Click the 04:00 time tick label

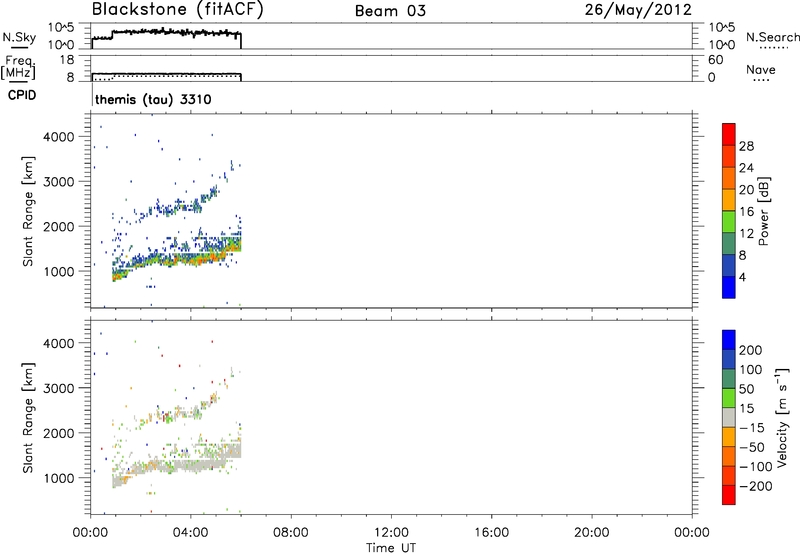click(x=190, y=533)
